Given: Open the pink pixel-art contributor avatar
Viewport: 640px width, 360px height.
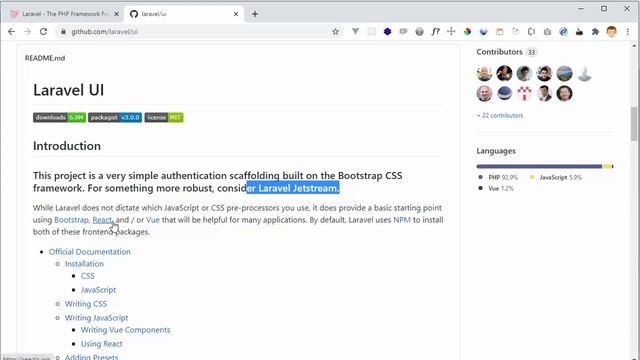Looking at the screenshot, I should point(524,94).
